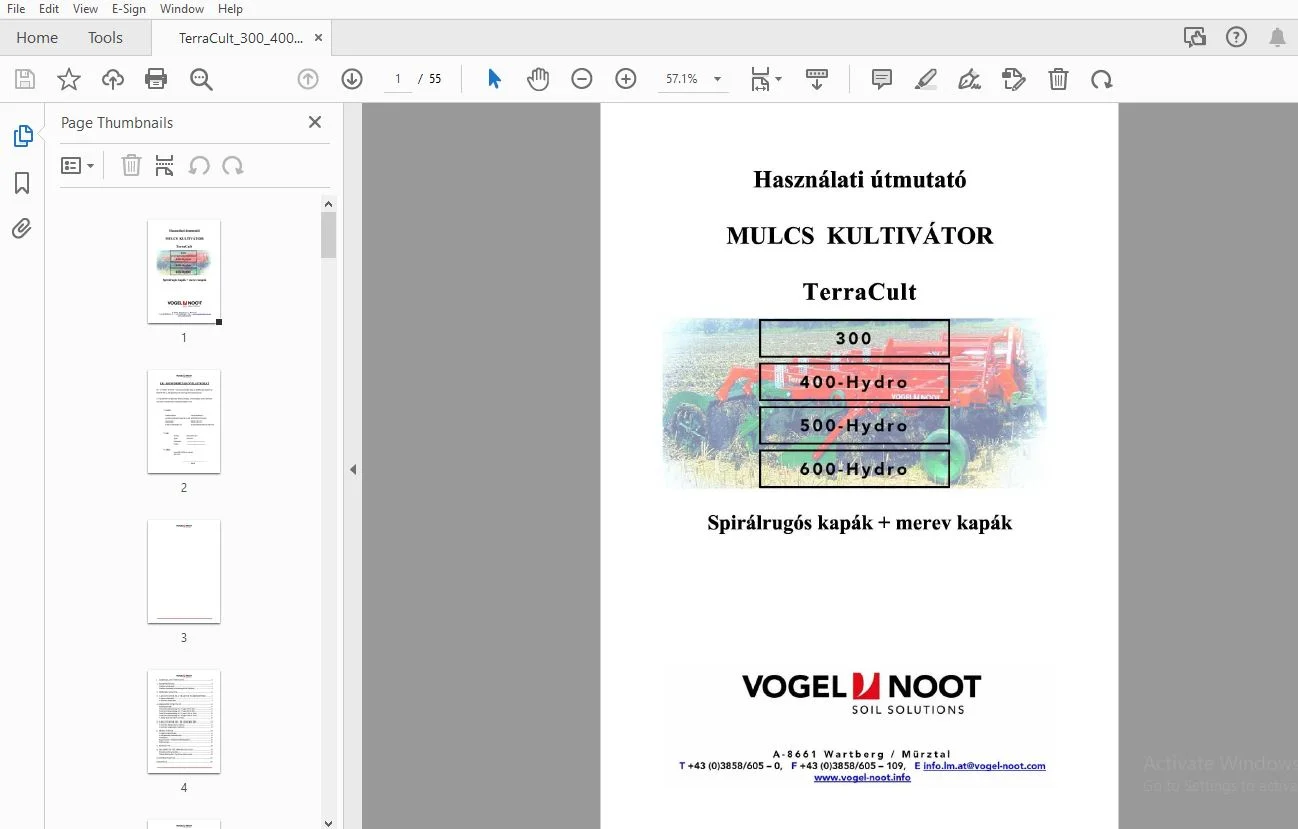The width and height of the screenshot is (1298, 829).
Task: Switch to the Tools tab
Action: (105, 38)
